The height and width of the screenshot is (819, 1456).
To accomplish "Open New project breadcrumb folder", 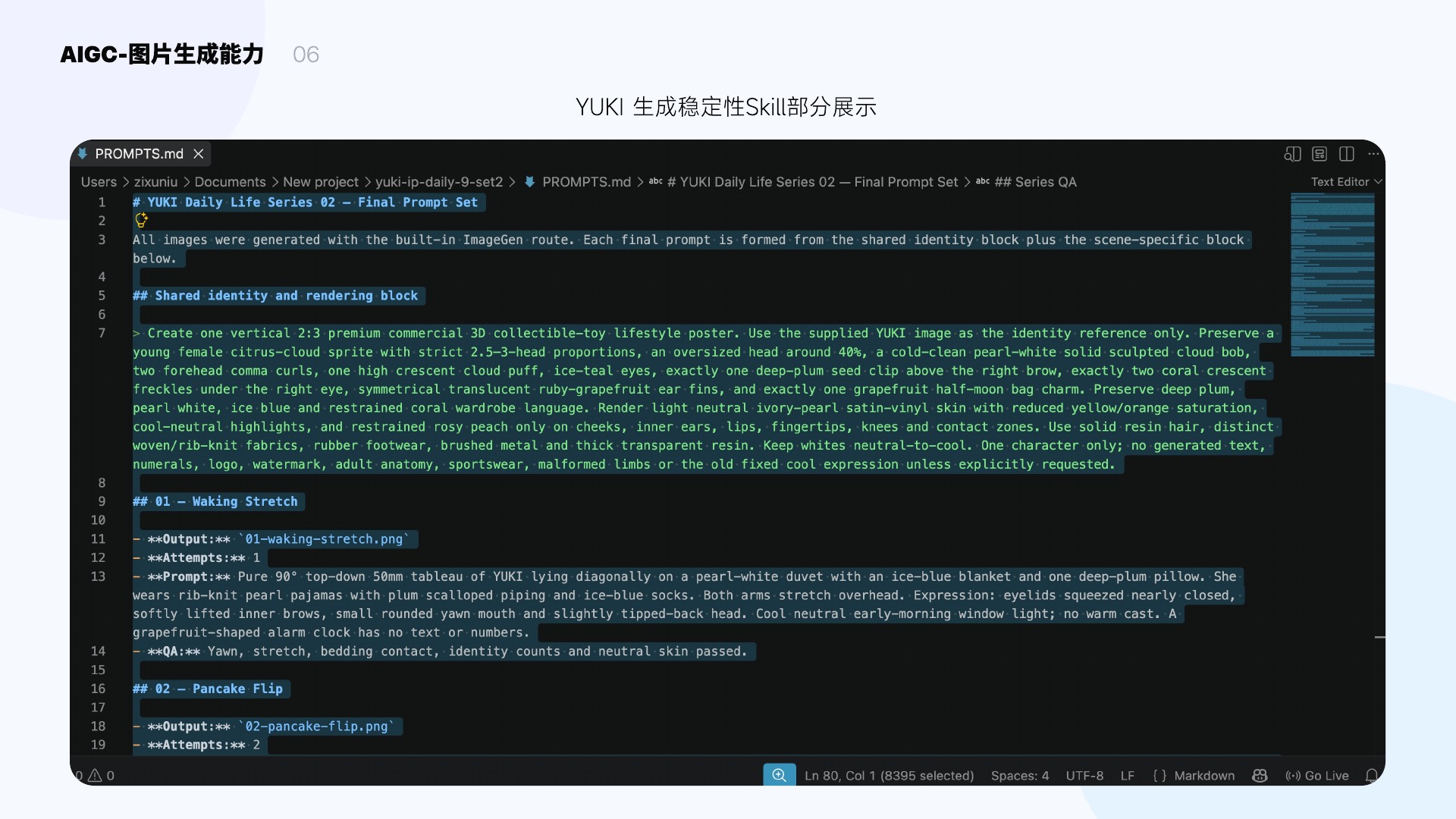I will [321, 182].
